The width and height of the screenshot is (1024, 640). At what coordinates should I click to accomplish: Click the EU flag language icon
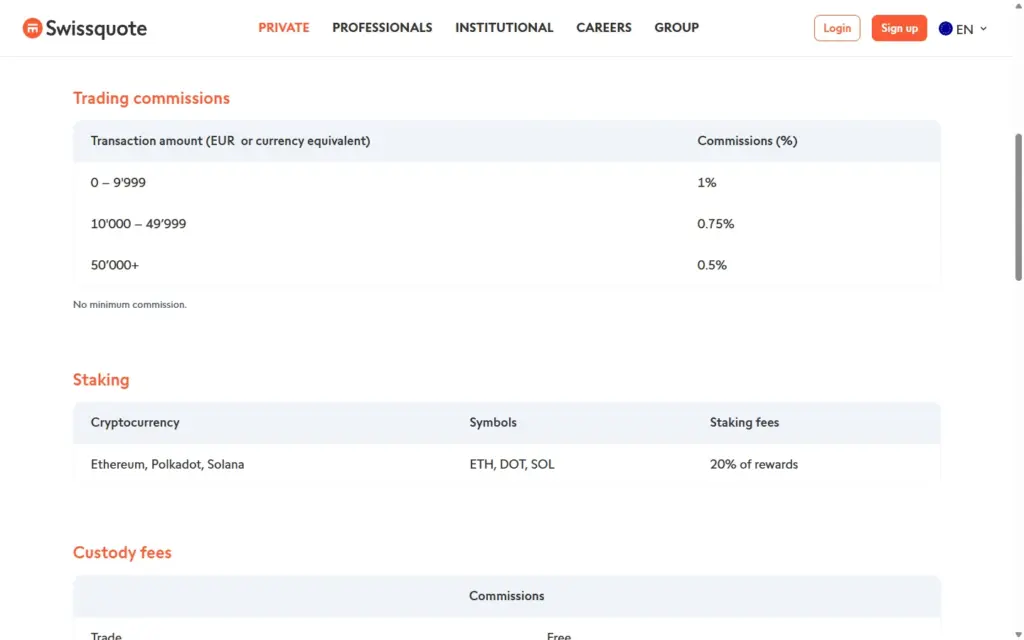945,29
